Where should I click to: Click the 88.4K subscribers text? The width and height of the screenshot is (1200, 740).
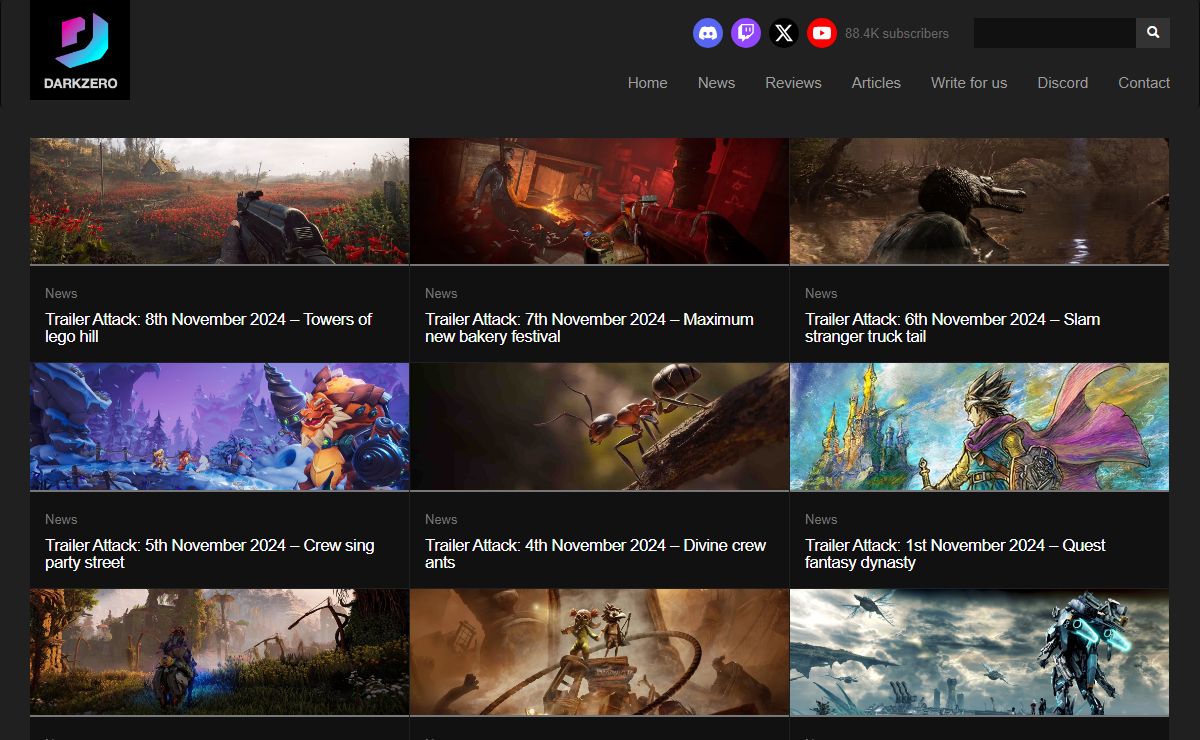tap(897, 33)
